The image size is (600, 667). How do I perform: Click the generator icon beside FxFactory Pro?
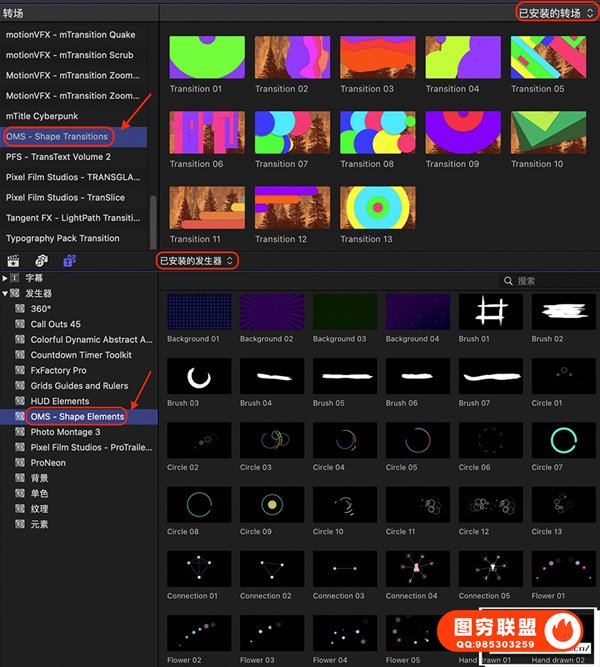point(20,370)
